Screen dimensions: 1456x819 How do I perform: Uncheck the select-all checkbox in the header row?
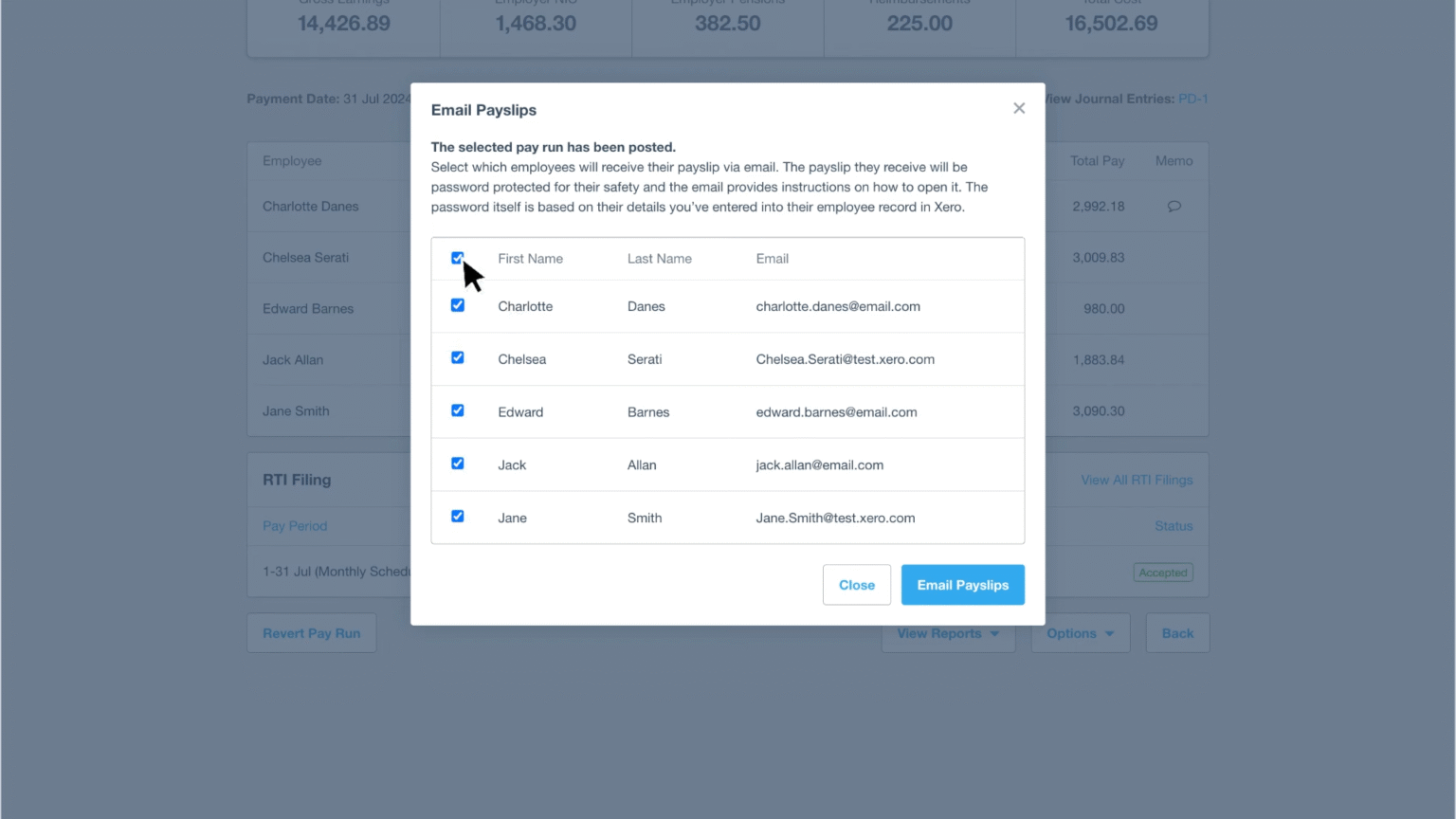(458, 258)
